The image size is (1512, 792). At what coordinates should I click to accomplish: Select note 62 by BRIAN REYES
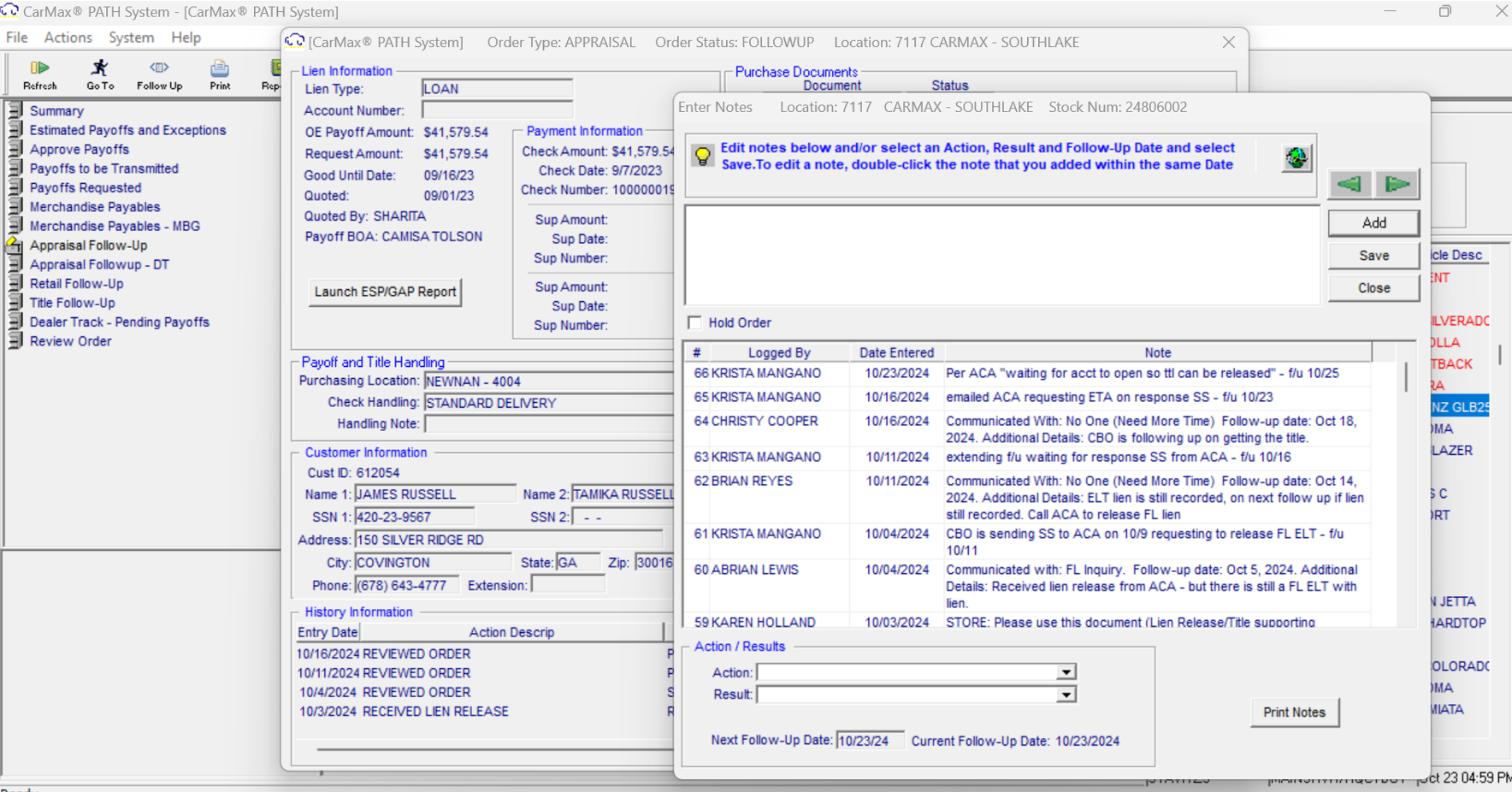pyautogui.click(x=1027, y=498)
